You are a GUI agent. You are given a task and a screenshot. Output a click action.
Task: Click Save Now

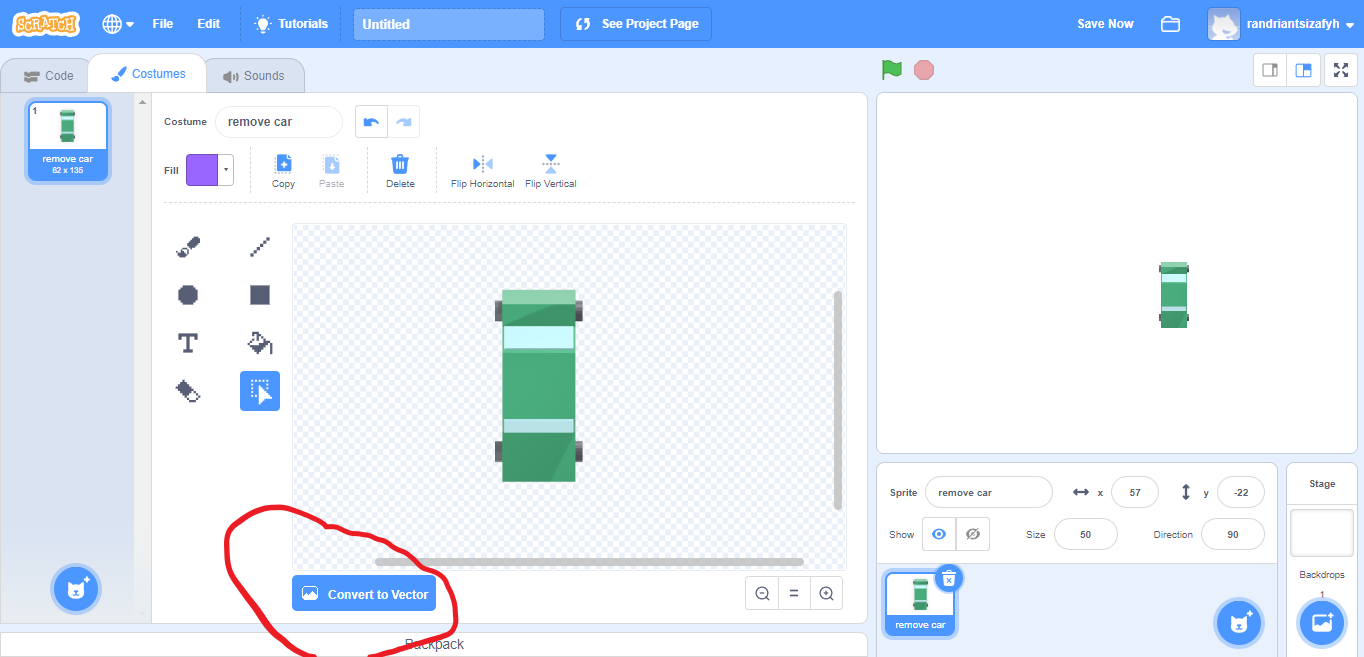point(1105,23)
